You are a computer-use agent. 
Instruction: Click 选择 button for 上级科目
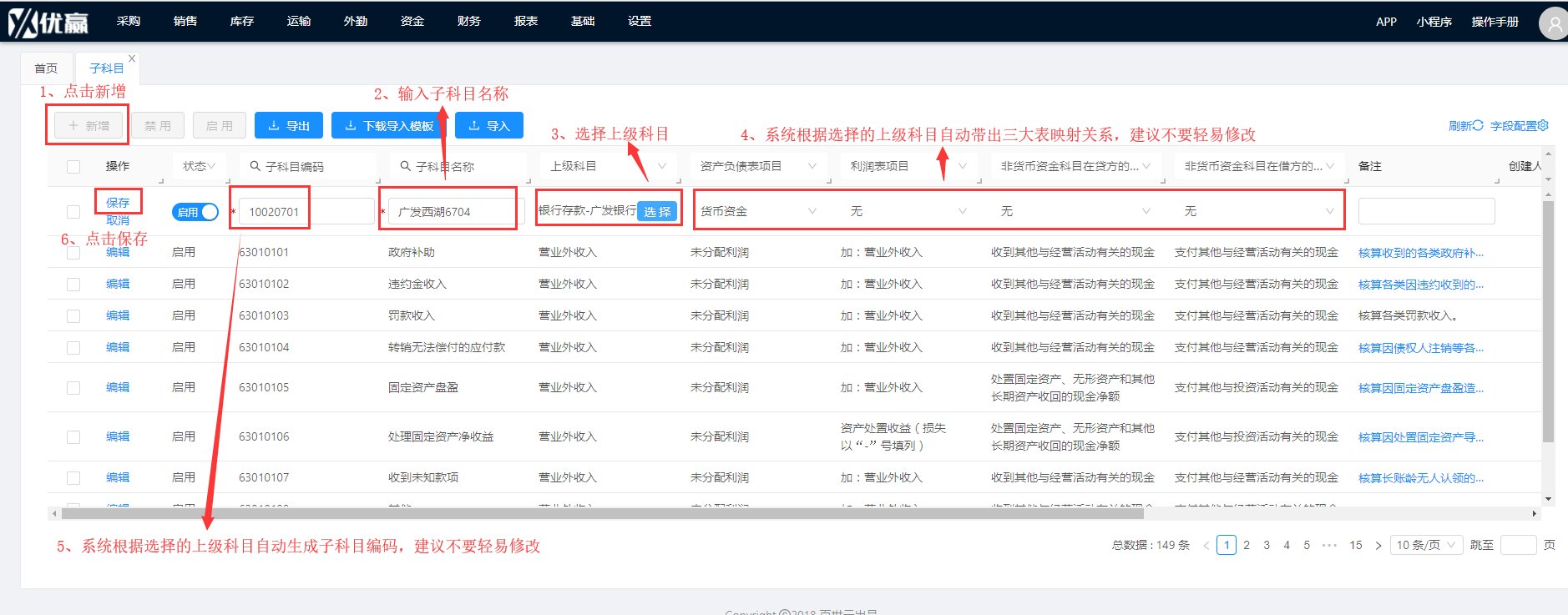(x=657, y=212)
